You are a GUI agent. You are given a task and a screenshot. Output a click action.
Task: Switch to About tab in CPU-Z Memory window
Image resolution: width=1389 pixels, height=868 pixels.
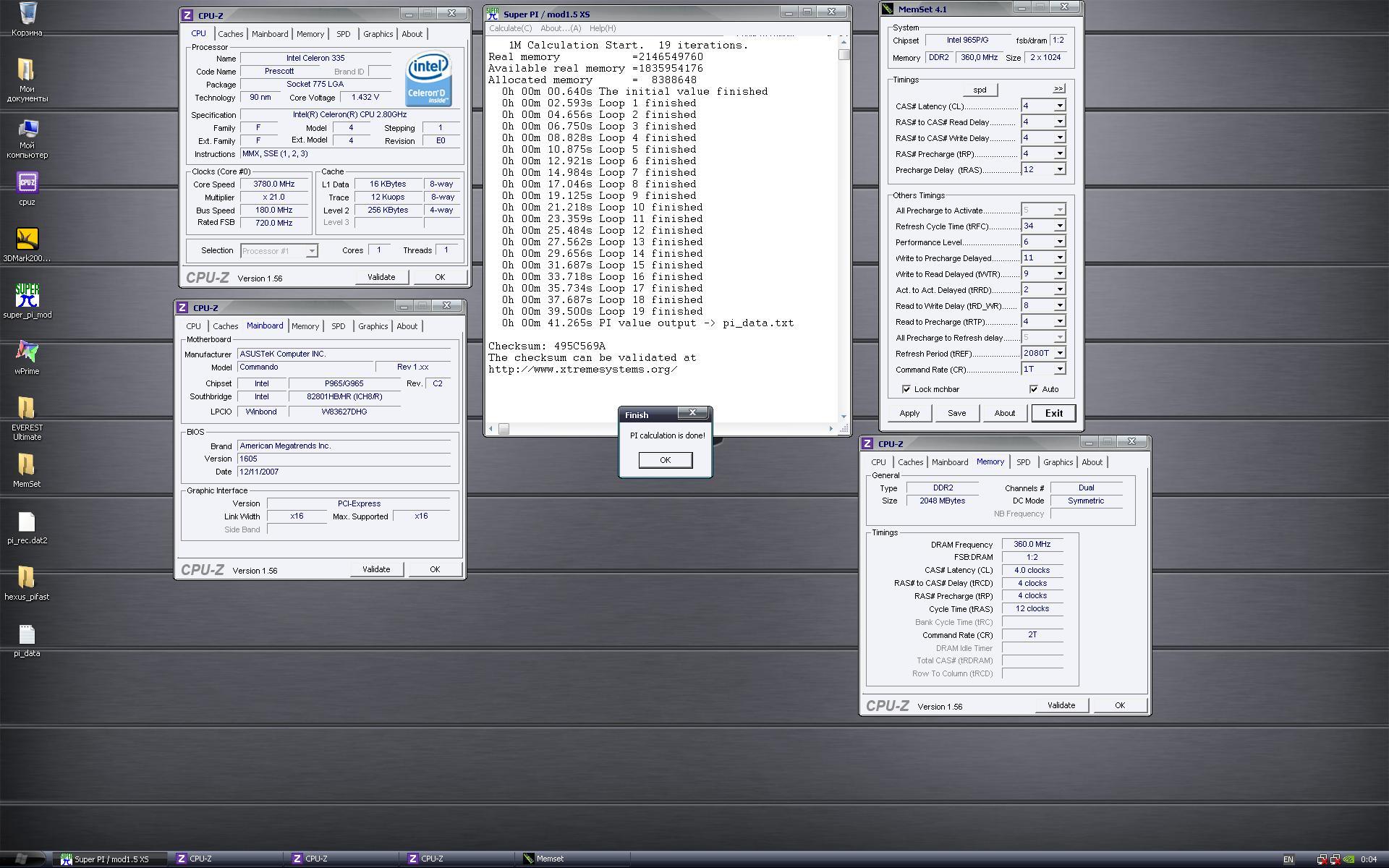click(1092, 462)
